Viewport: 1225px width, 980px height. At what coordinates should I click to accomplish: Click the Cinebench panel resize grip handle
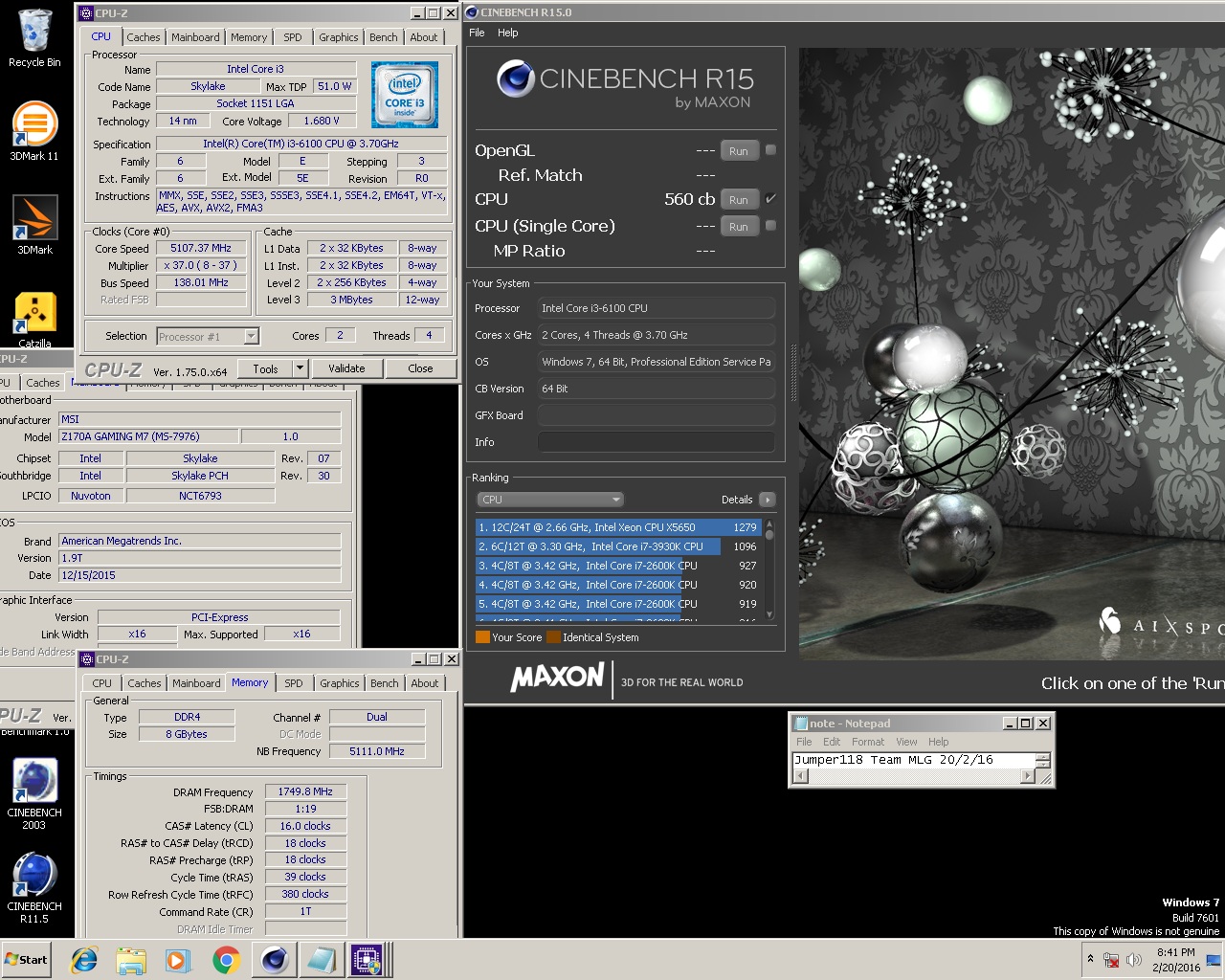792,373
